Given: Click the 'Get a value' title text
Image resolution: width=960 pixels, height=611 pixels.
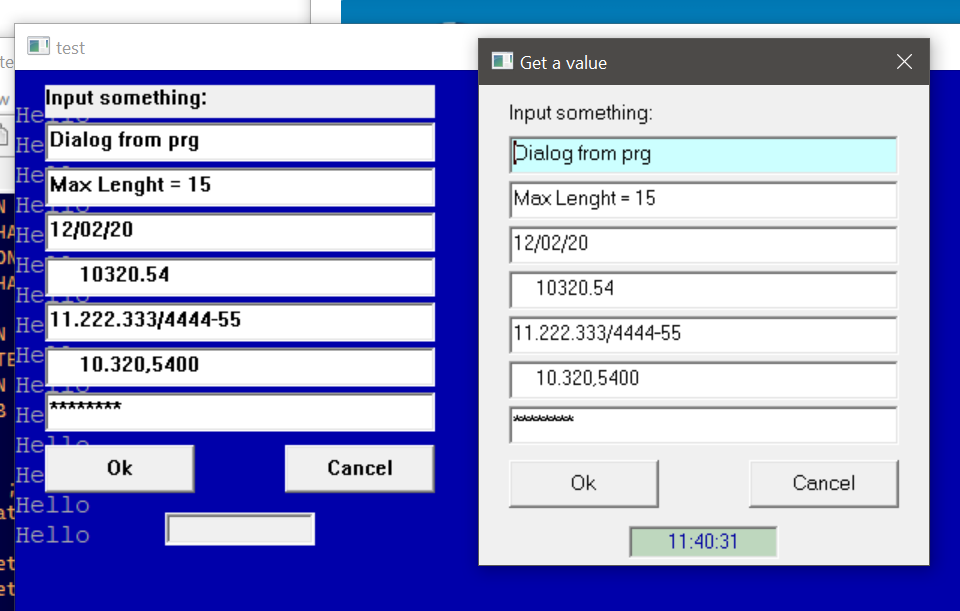Looking at the screenshot, I should pos(563,62).
